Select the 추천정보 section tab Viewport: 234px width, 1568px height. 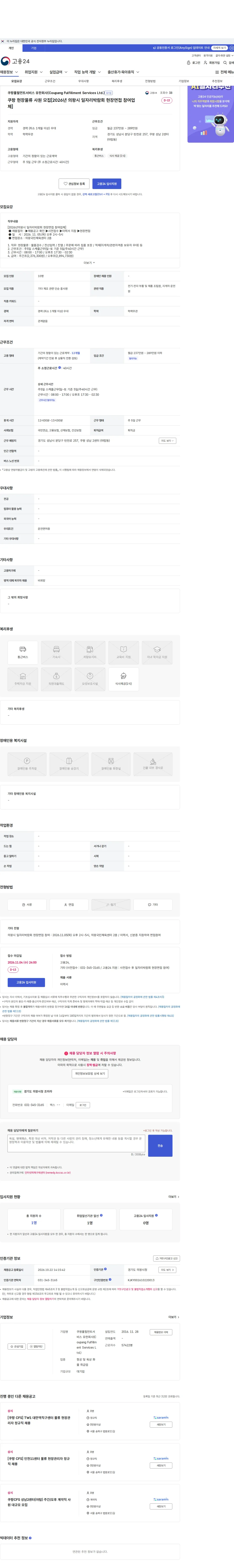[x=217, y=81]
